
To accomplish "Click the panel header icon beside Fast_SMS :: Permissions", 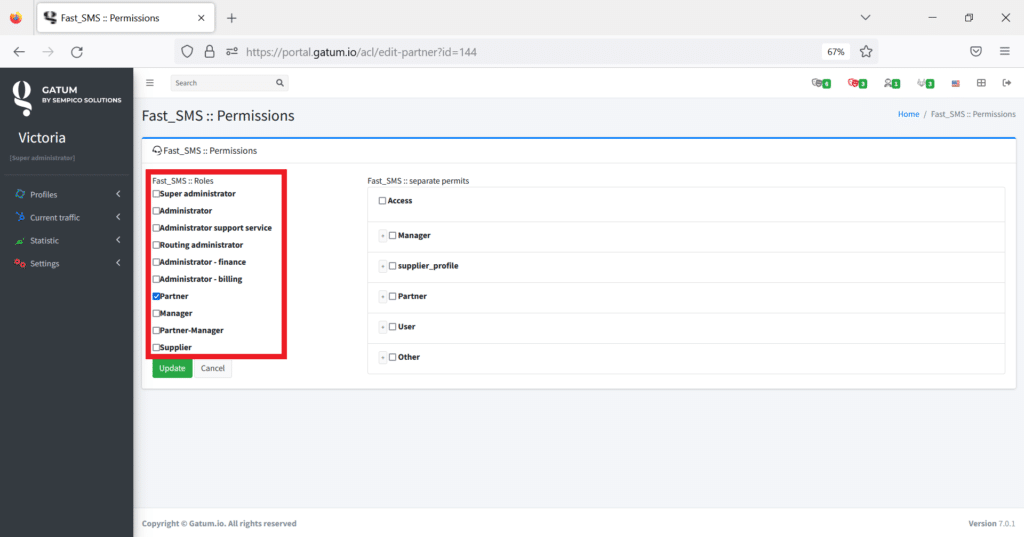I will click(x=157, y=150).
